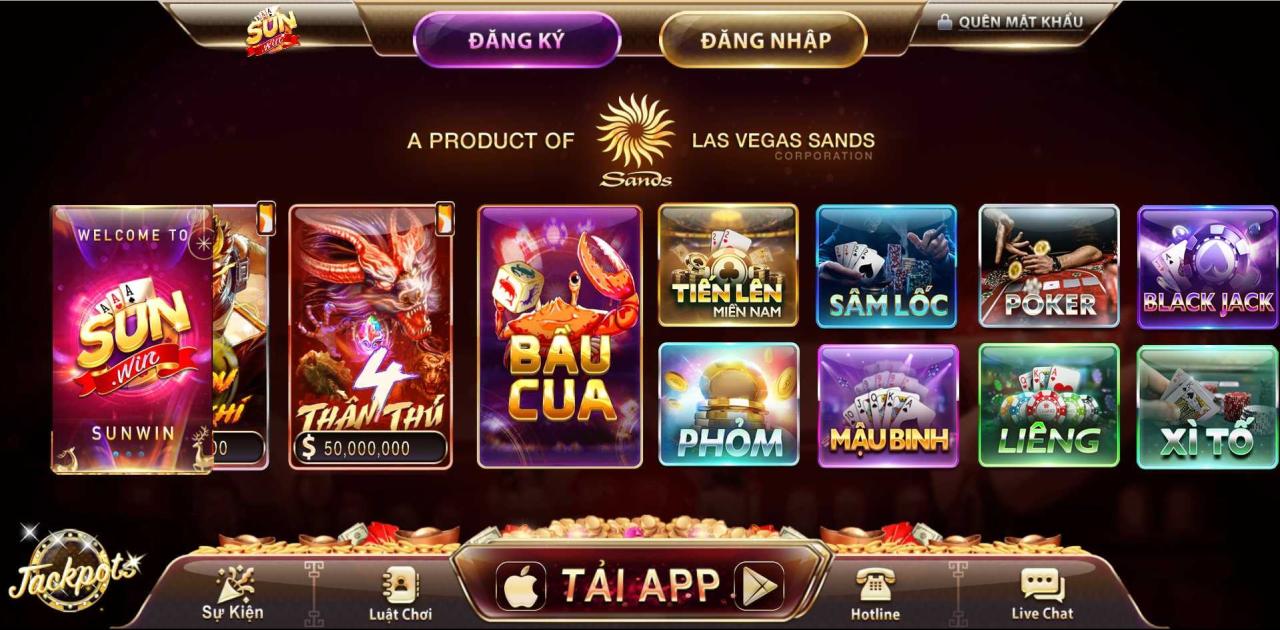1280x630 pixels.
Task: Click the Sun Win logo at top
Action: [x=272, y=33]
